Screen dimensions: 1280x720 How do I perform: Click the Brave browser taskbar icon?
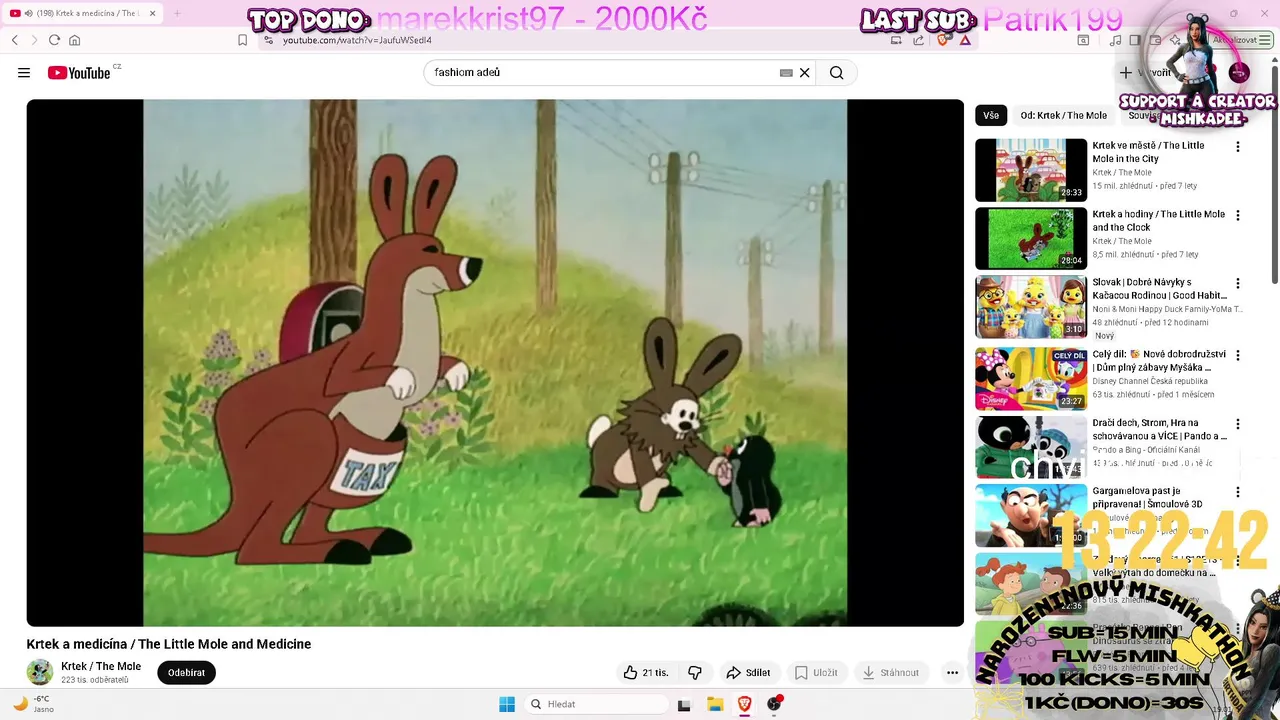click(745, 704)
